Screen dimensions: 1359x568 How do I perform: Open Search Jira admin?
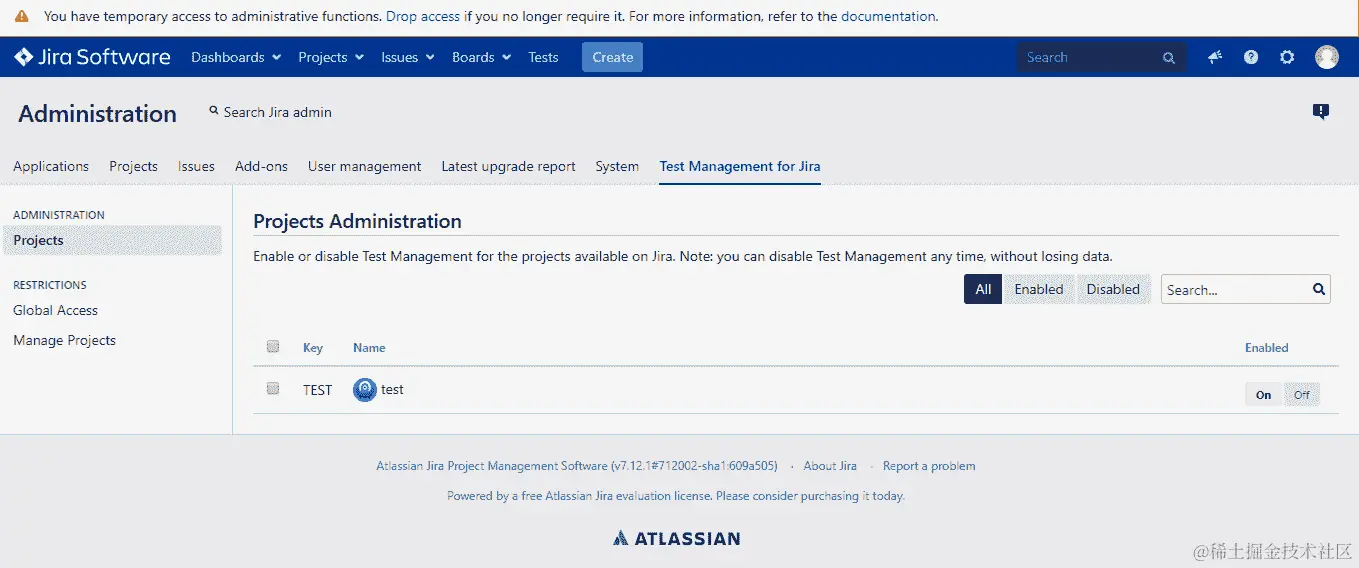(270, 112)
